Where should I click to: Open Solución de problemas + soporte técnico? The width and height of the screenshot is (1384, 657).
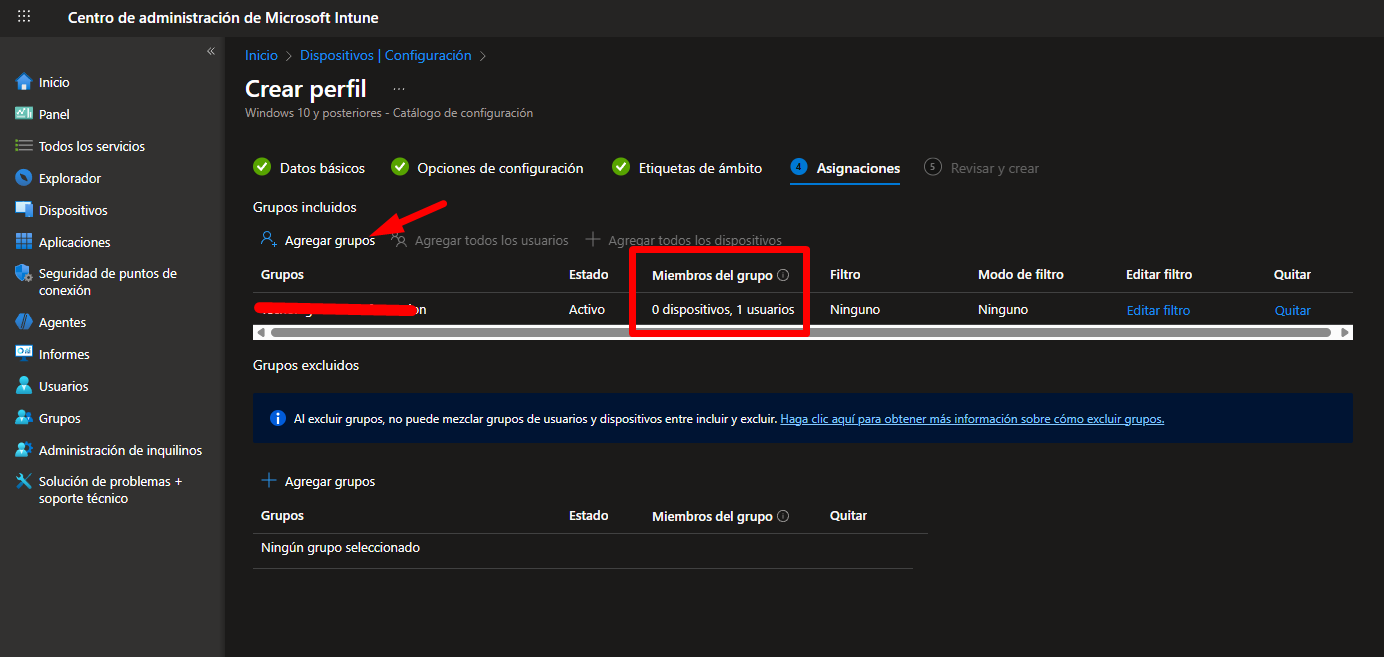click(110, 490)
